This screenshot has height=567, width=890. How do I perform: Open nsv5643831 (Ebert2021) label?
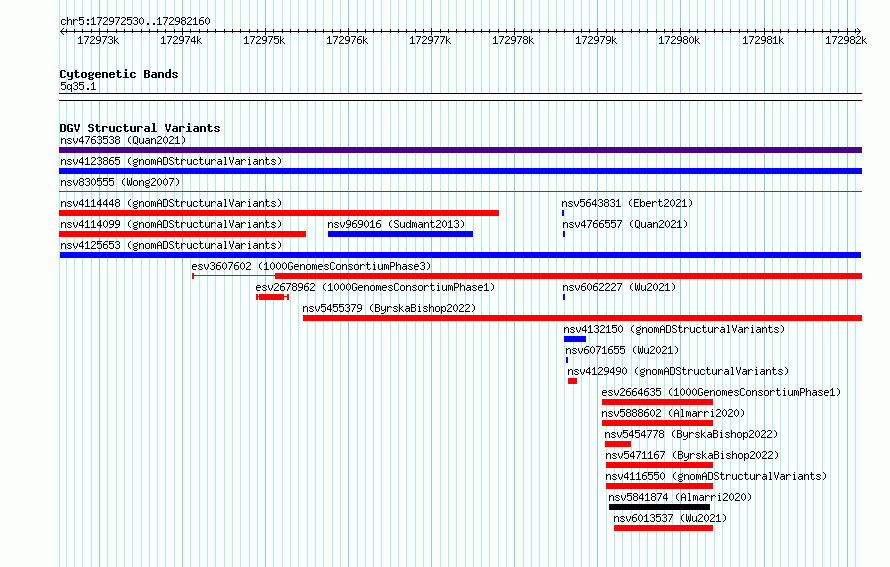627,203
